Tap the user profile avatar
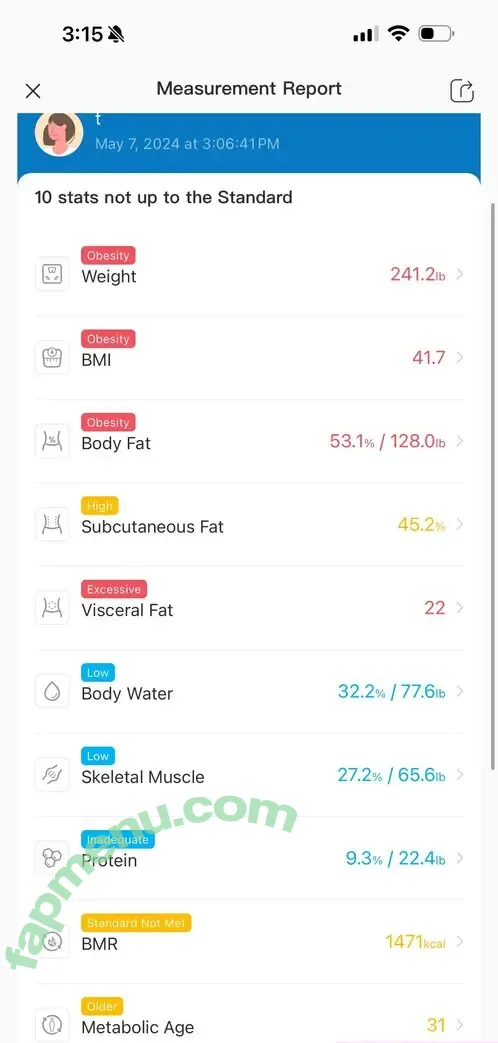Viewport: 498px width, 1043px height. 59,132
